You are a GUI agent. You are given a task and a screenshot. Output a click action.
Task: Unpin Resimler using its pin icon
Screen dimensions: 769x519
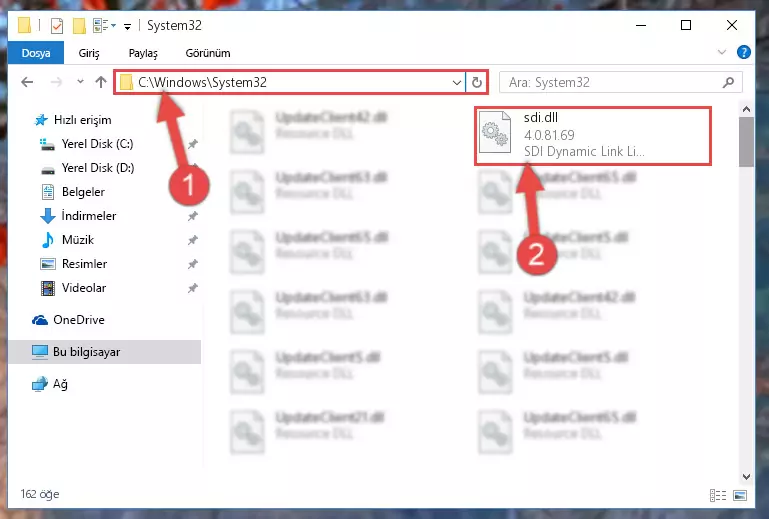pyautogui.click(x=193, y=264)
